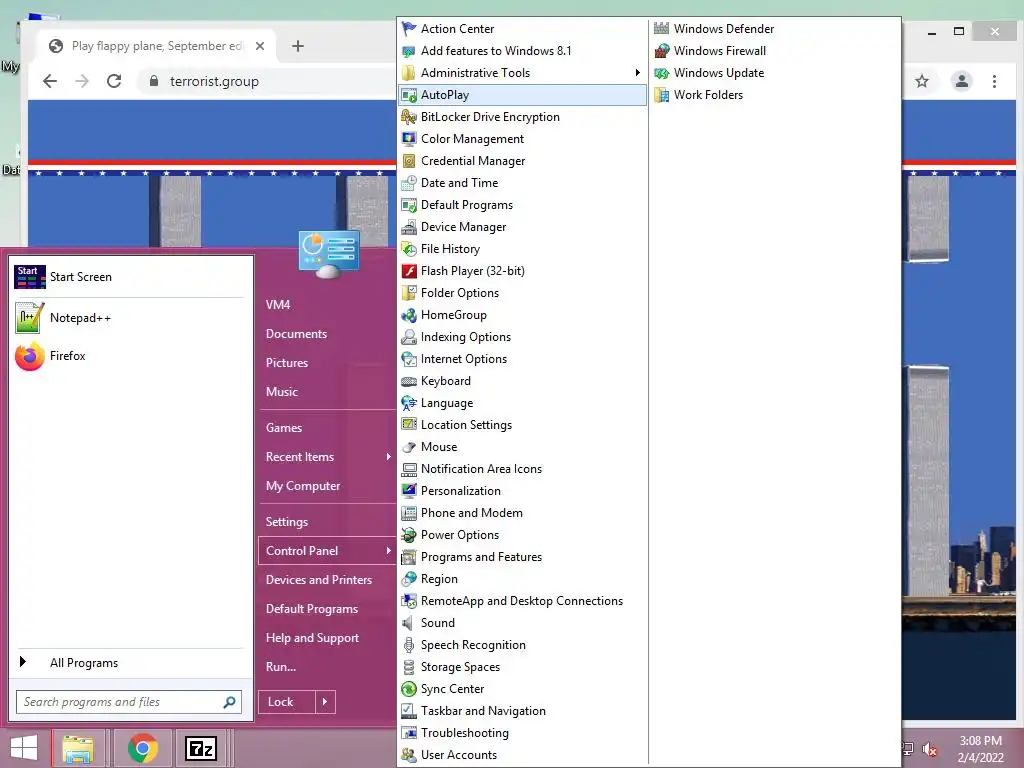The height and width of the screenshot is (768, 1024).
Task: Open Chrome from the taskbar
Action: 142,748
